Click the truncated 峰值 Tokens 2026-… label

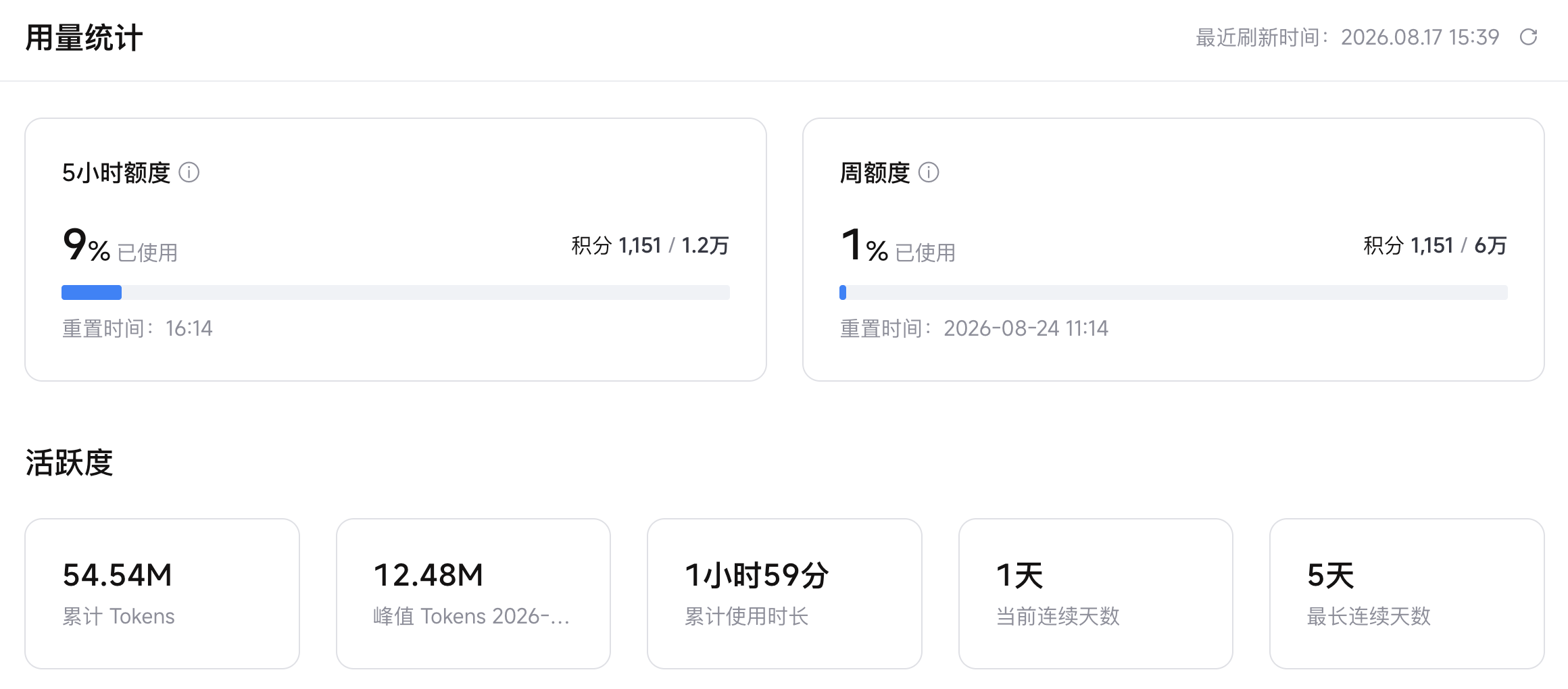tap(472, 616)
